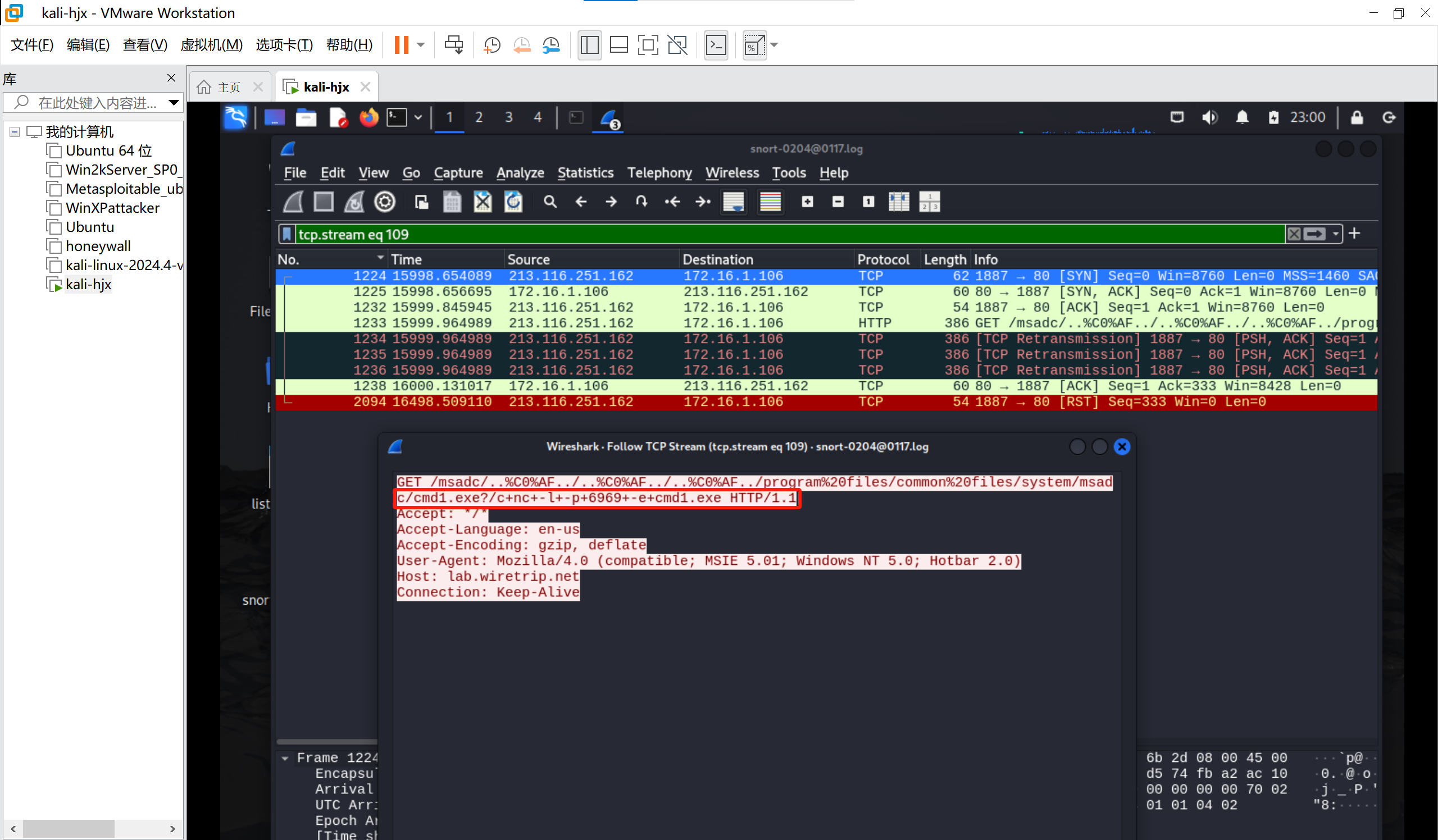Pause the virtual machine
Image resolution: width=1438 pixels, height=840 pixels.
401,45
